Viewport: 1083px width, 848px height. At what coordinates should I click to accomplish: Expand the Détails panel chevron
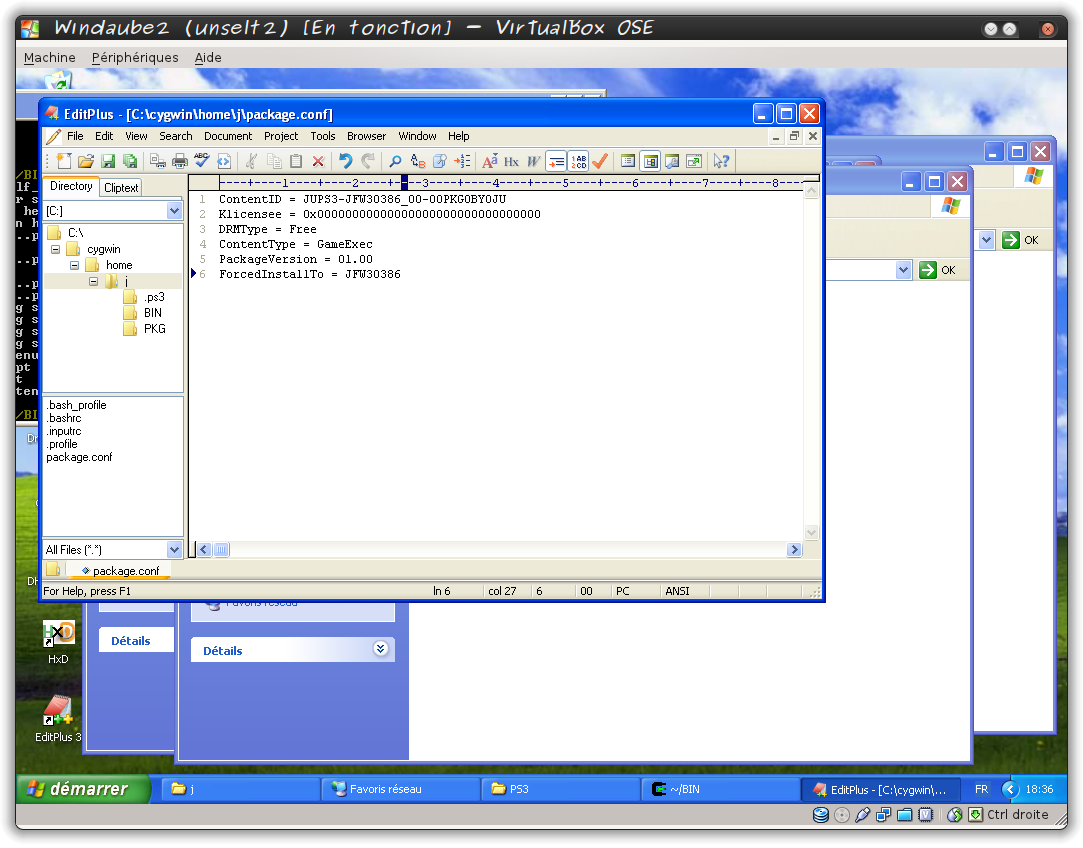point(381,648)
